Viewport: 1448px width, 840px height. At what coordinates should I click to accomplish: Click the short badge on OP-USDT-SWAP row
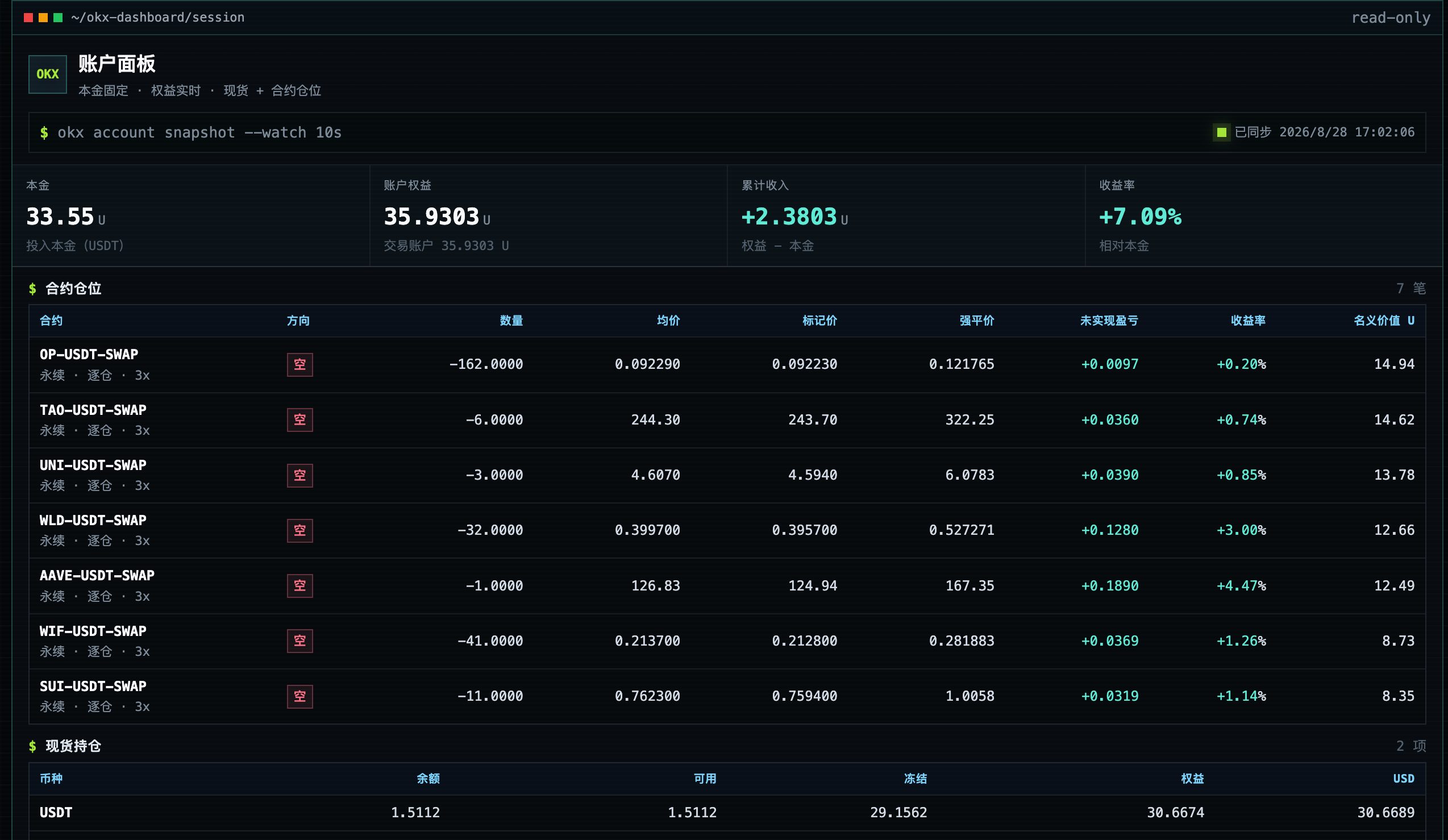click(x=300, y=365)
